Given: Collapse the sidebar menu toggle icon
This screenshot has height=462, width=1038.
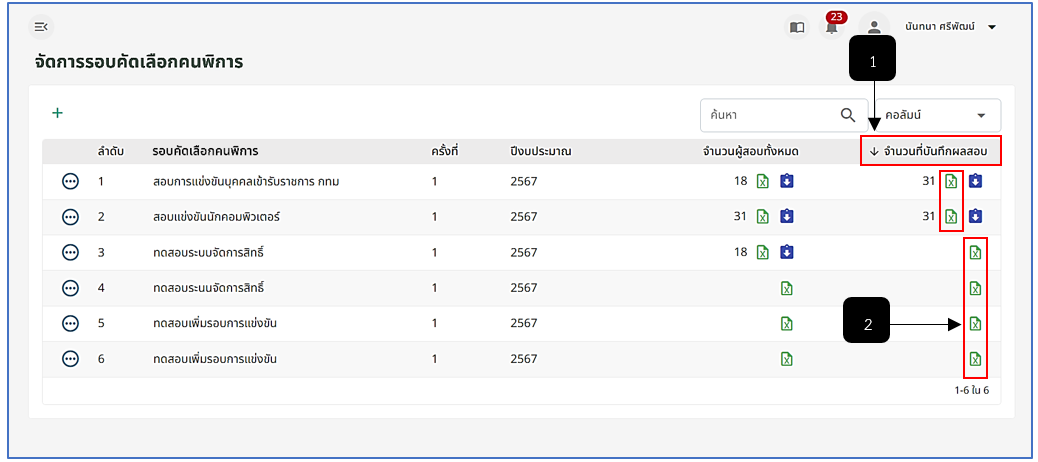Looking at the screenshot, I should pyautogui.click(x=41, y=27).
